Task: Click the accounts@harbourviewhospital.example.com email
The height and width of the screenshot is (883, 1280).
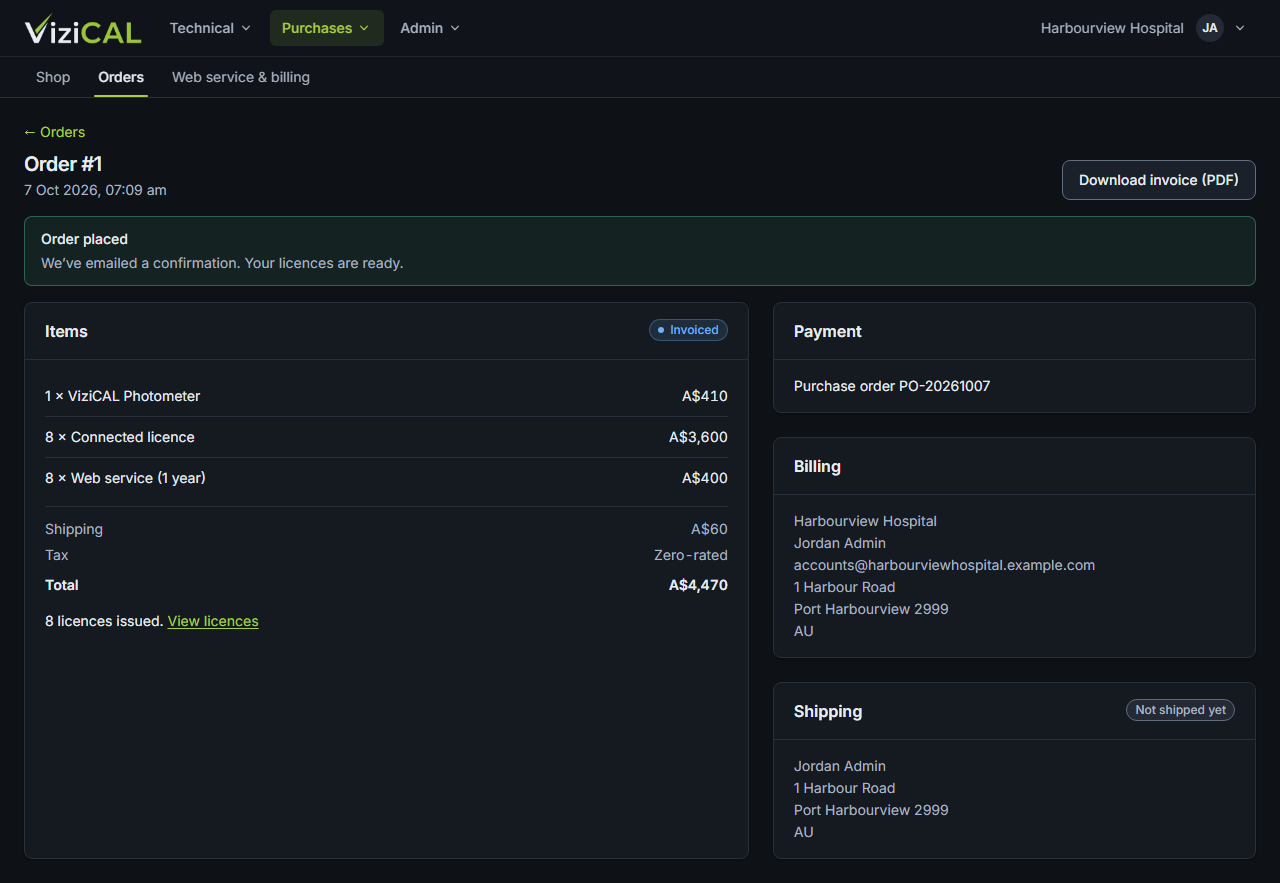Action: click(x=944, y=565)
